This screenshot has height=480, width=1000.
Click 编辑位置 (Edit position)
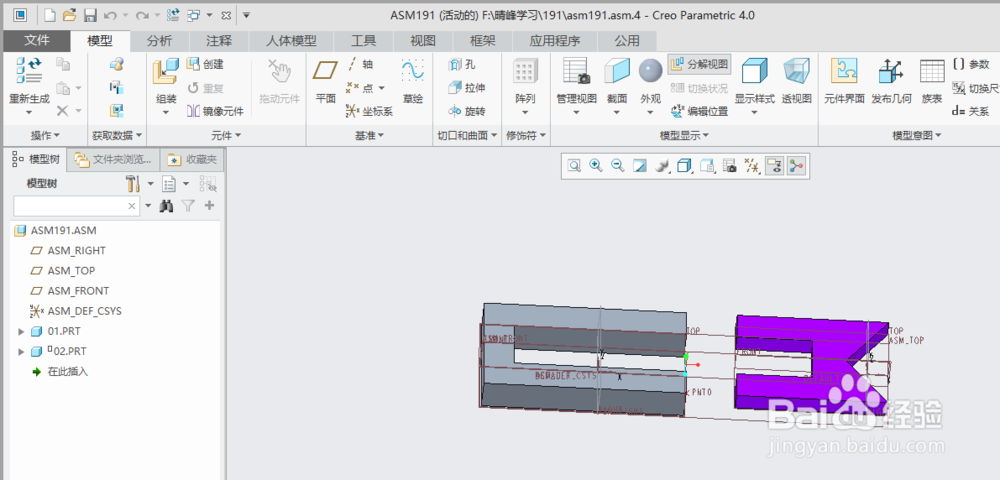coord(700,112)
